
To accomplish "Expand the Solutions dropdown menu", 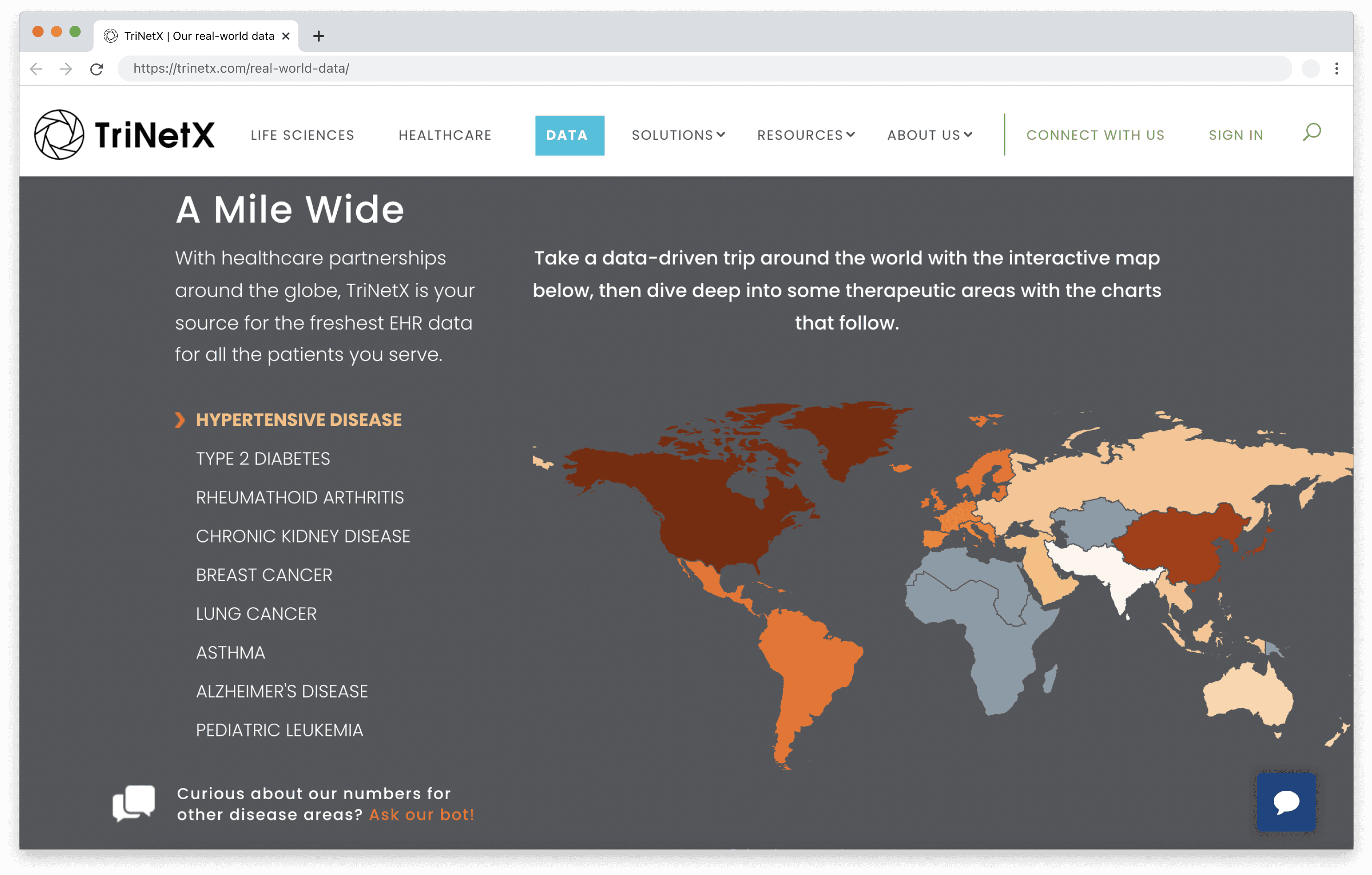I will click(x=678, y=135).
